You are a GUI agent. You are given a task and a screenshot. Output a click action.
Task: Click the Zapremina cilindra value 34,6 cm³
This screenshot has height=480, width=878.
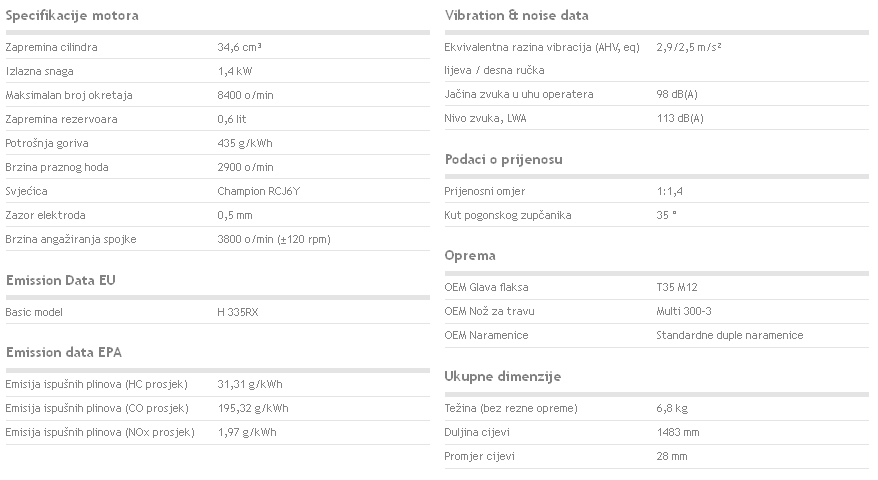(x=239, y=47)
